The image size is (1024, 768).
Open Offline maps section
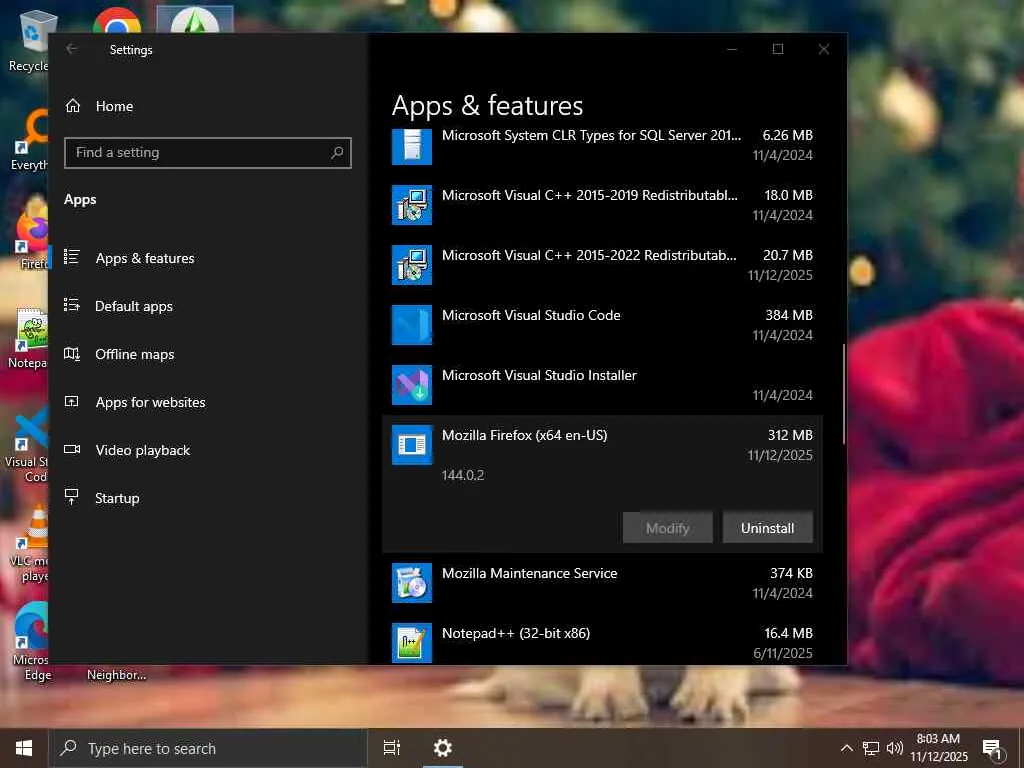click(208, 354)
